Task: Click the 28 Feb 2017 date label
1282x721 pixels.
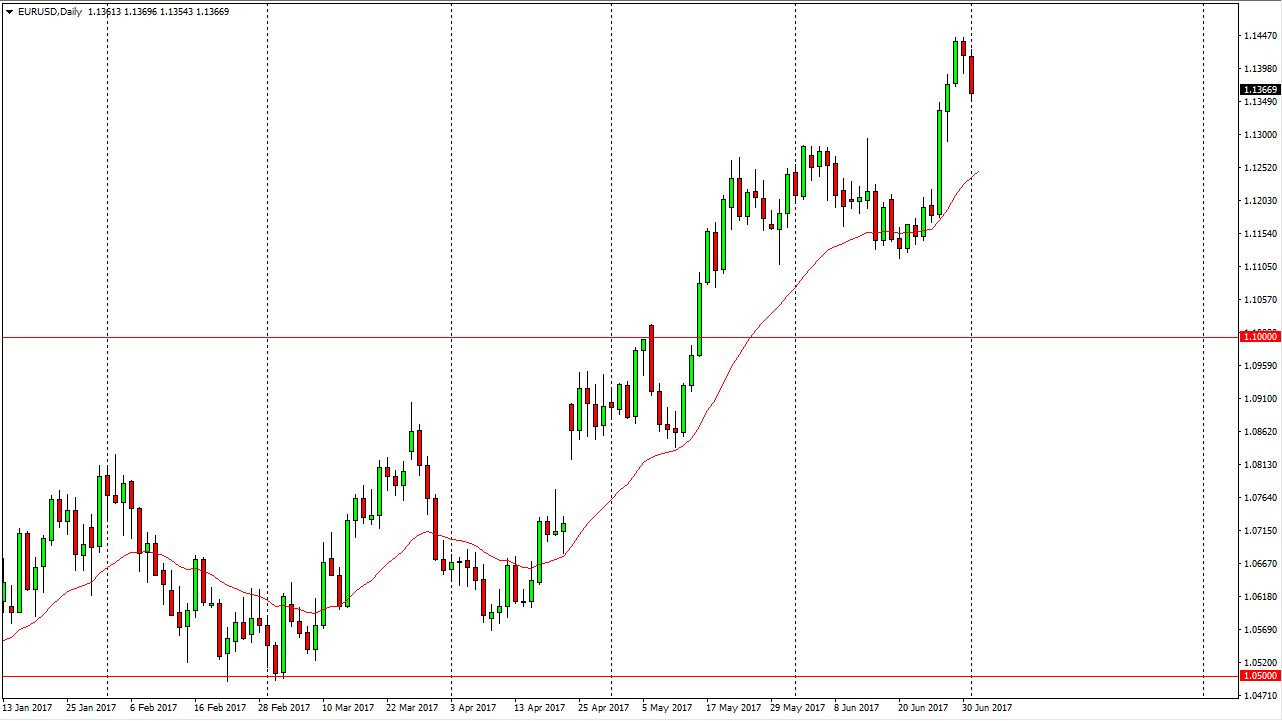Action: coord(283,708)
